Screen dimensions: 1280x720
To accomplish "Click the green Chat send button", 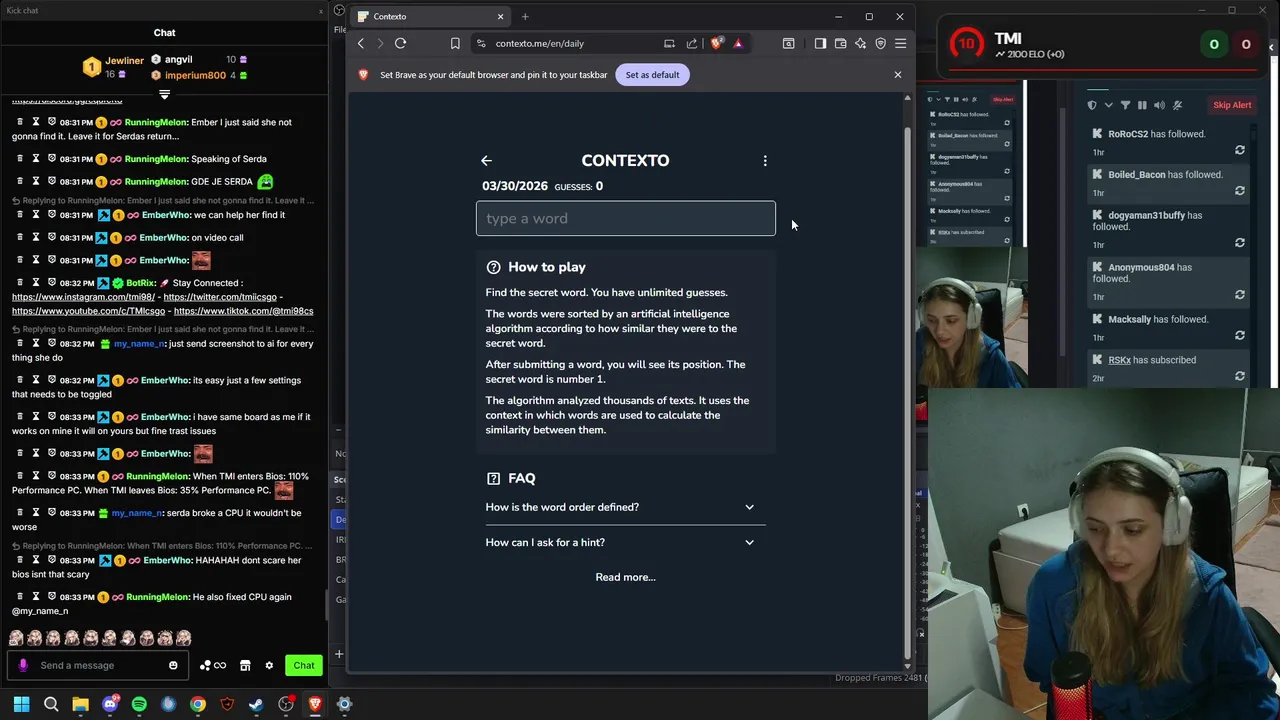I will (x=304, y=665).
